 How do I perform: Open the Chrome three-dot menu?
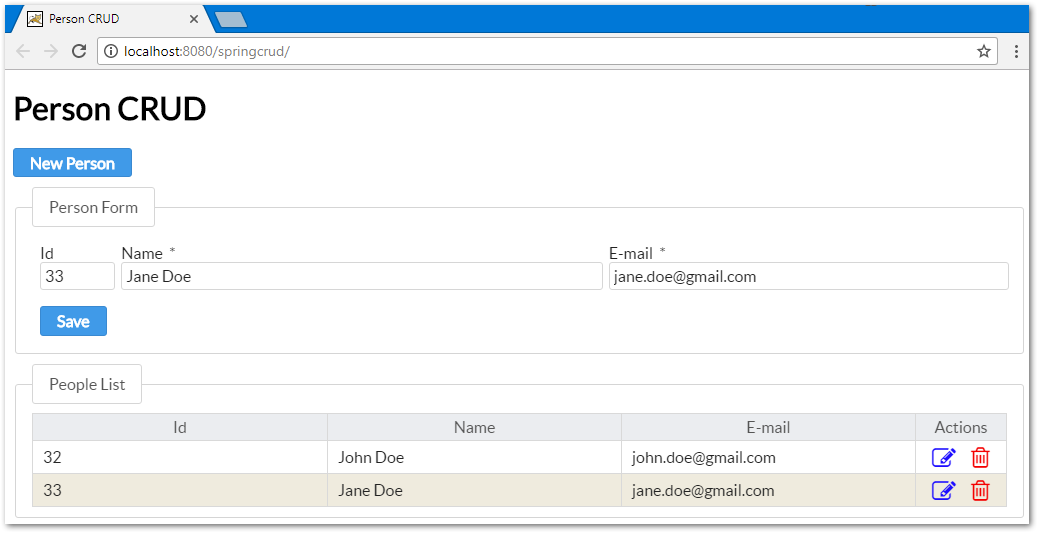tap(1016, 51)
